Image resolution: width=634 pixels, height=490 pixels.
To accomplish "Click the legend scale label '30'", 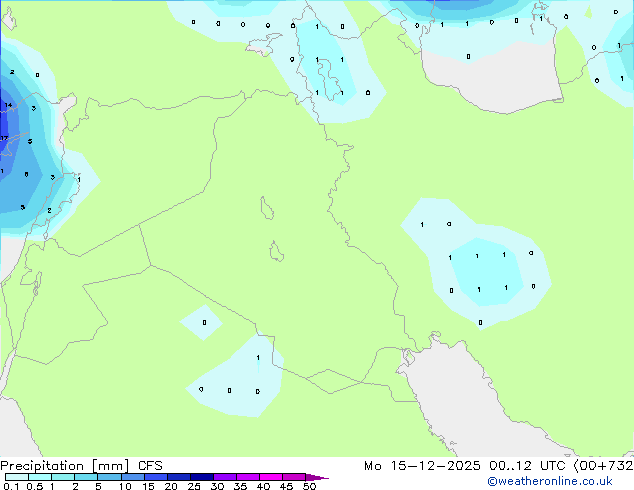I will 217,486.
